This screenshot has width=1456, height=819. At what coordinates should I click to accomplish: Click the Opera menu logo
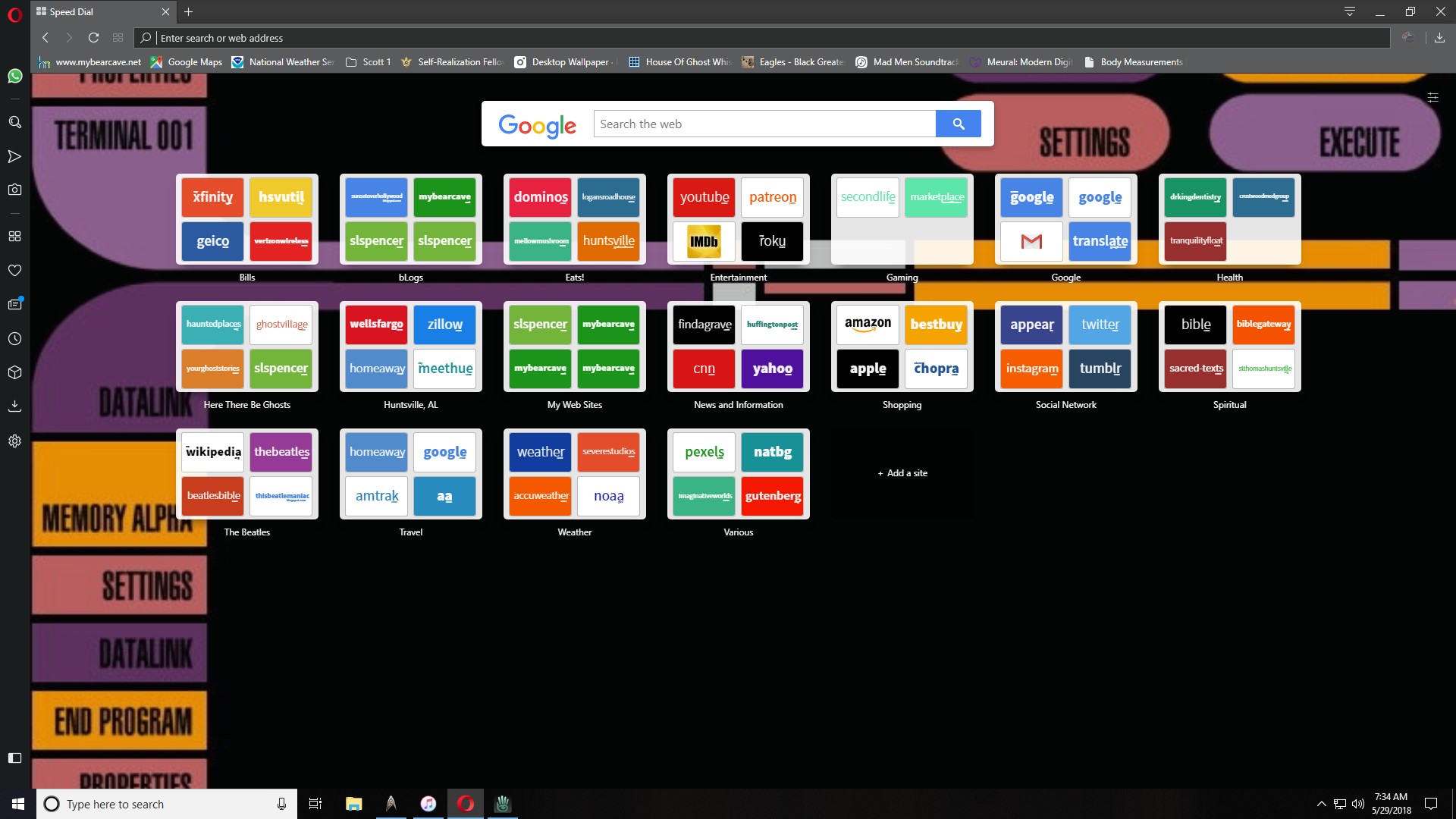14,13
